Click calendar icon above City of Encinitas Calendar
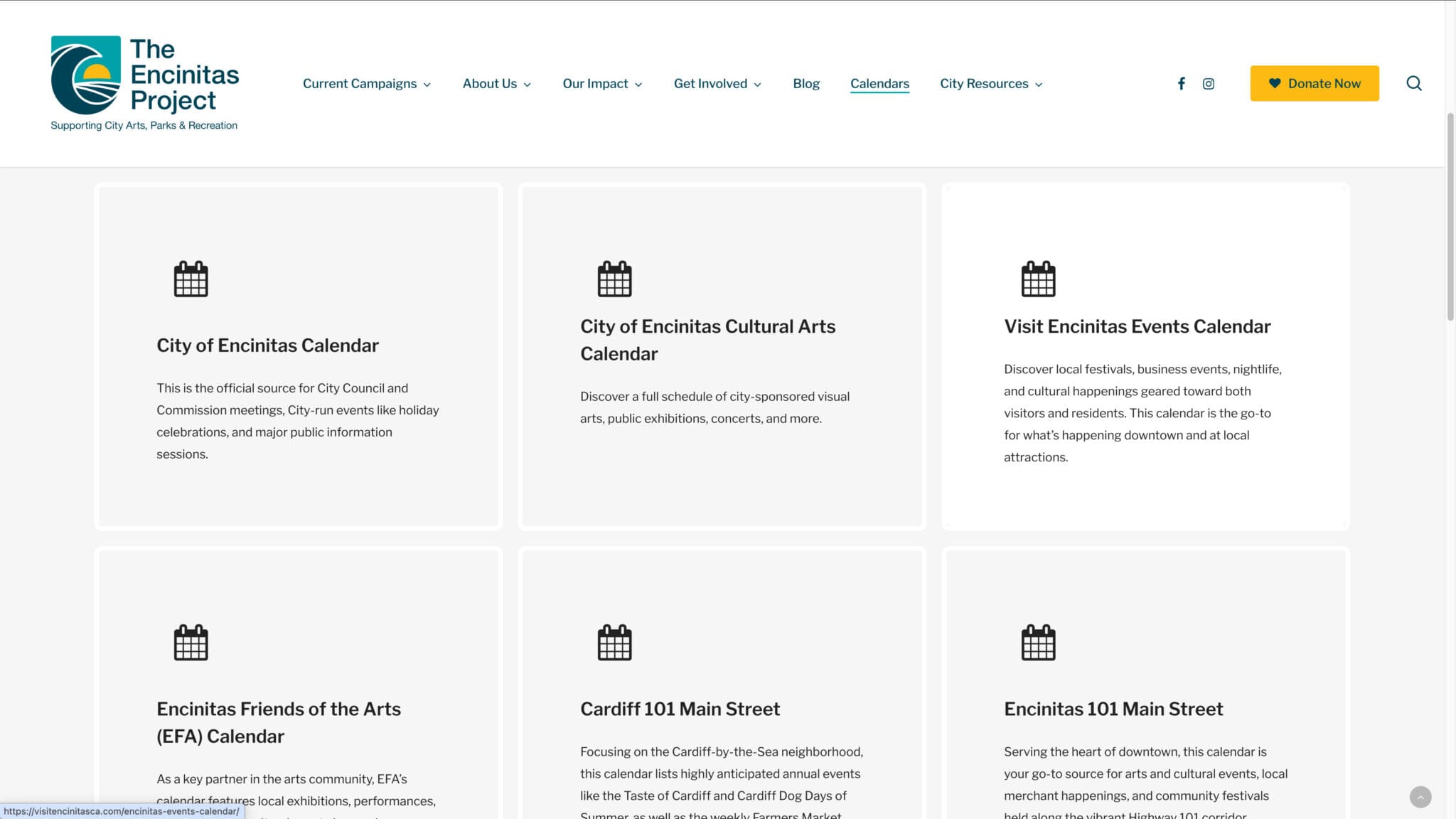The image size is (1456, 819). point(191,279)
